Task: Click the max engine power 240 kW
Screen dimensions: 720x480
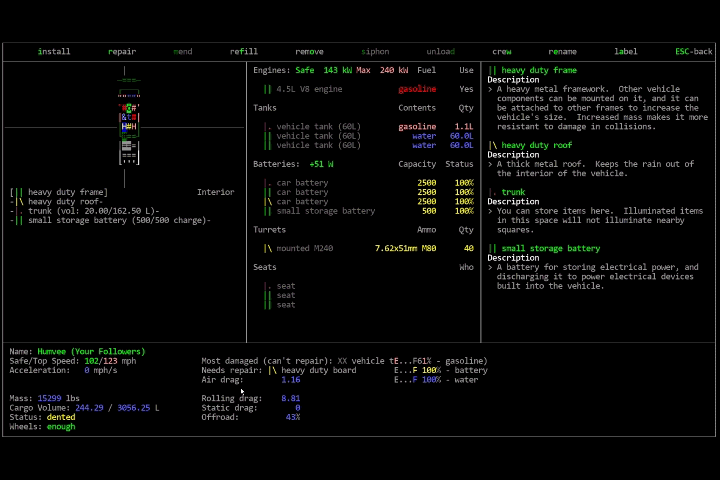Action: [x=394, y=70]
